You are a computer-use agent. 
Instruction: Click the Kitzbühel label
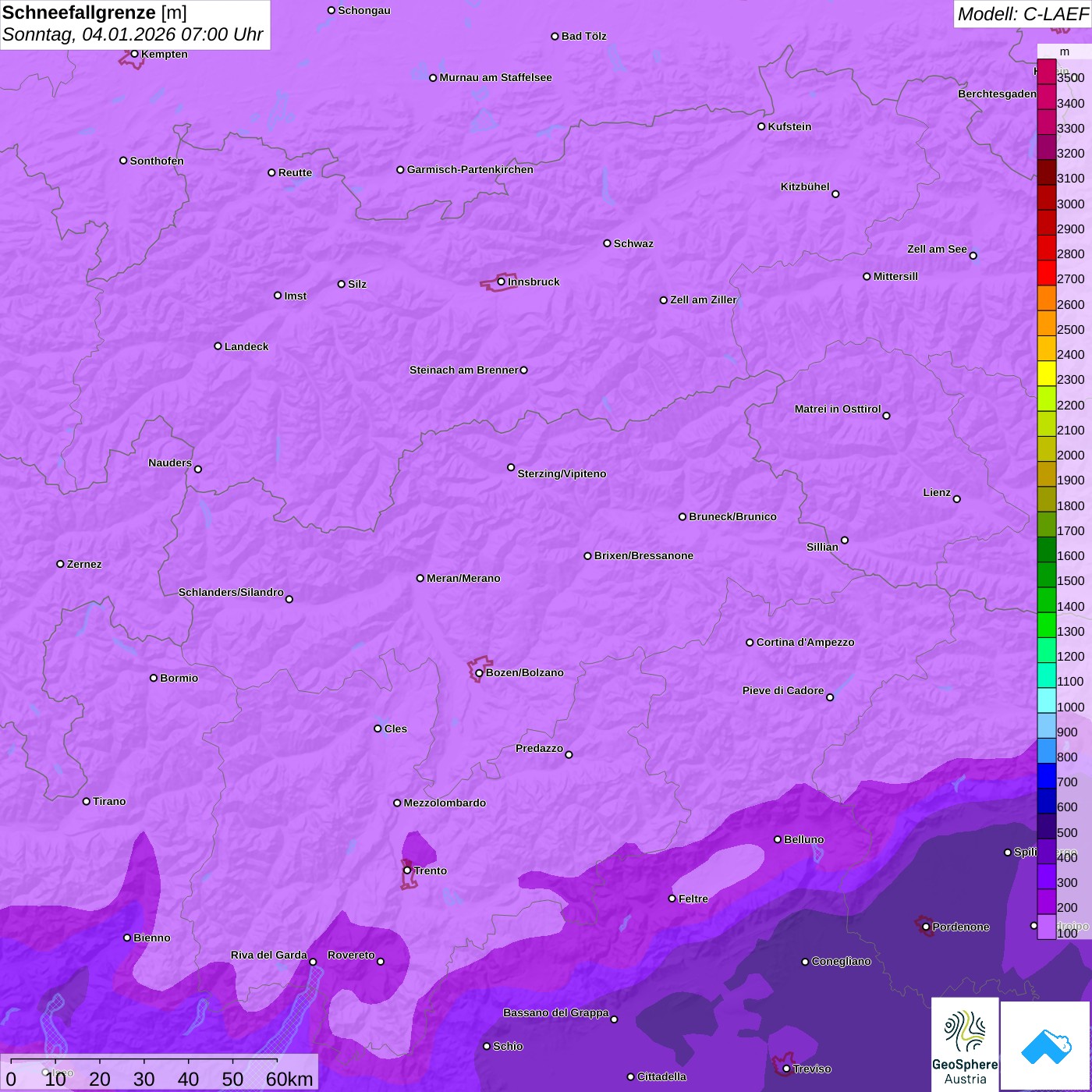coord(805,186)
